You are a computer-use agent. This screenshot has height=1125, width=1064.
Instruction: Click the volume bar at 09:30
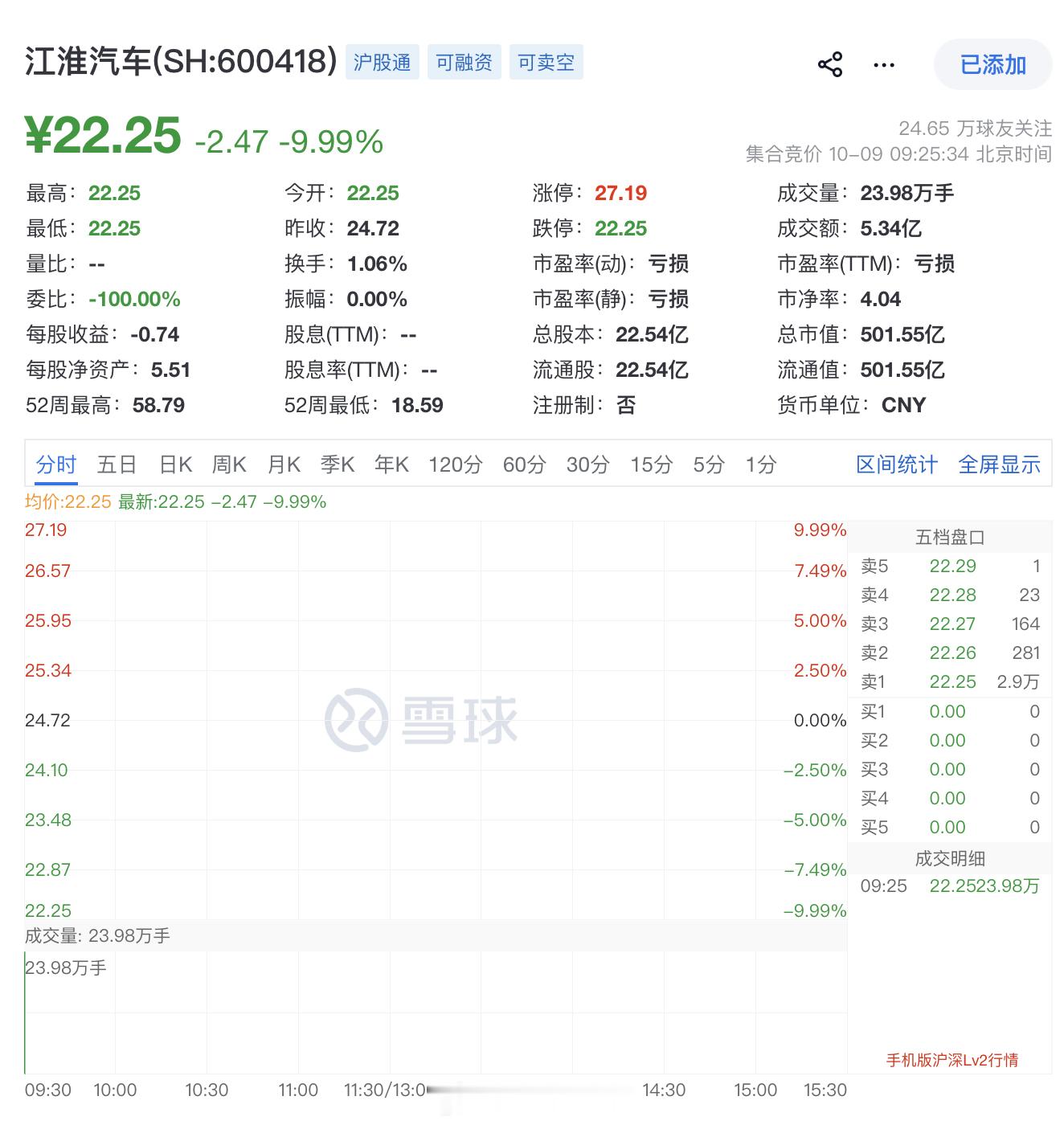[x=25, y=1014]
